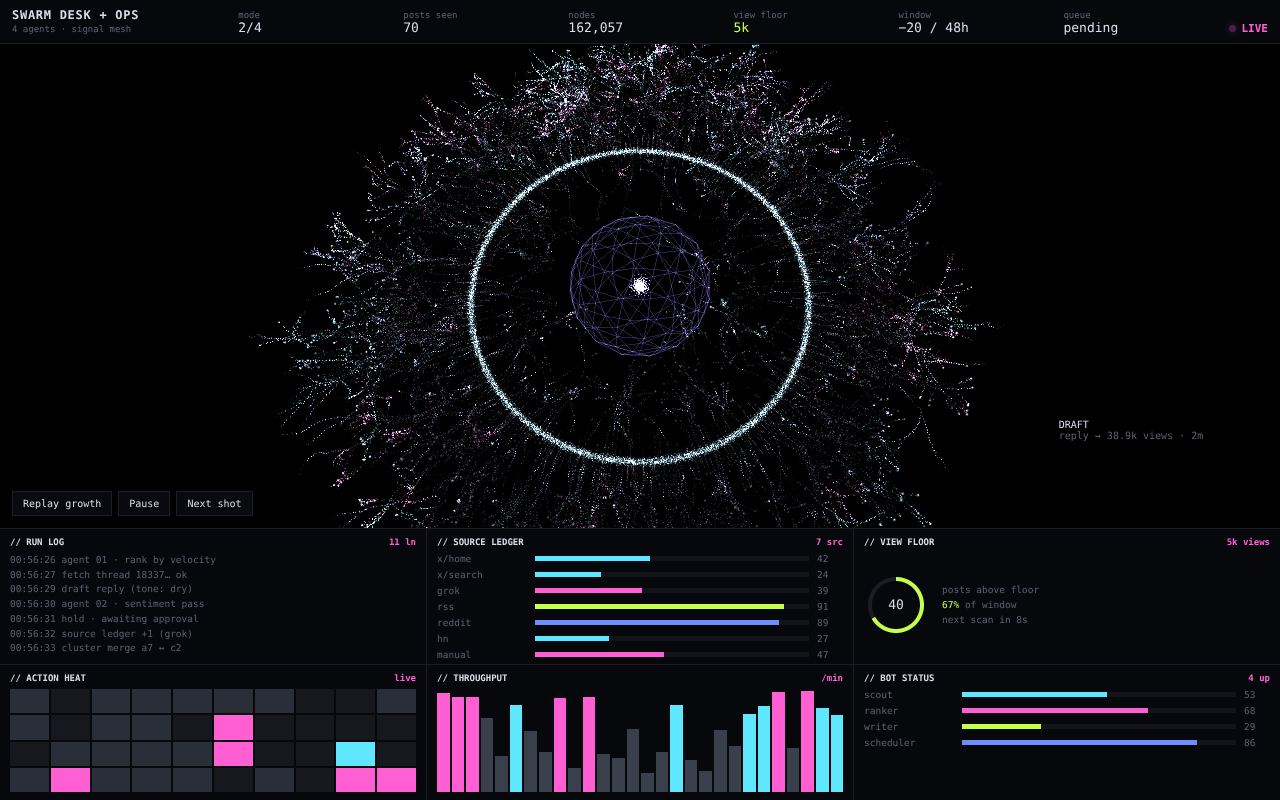Click the Next shot button

(214, 504)
